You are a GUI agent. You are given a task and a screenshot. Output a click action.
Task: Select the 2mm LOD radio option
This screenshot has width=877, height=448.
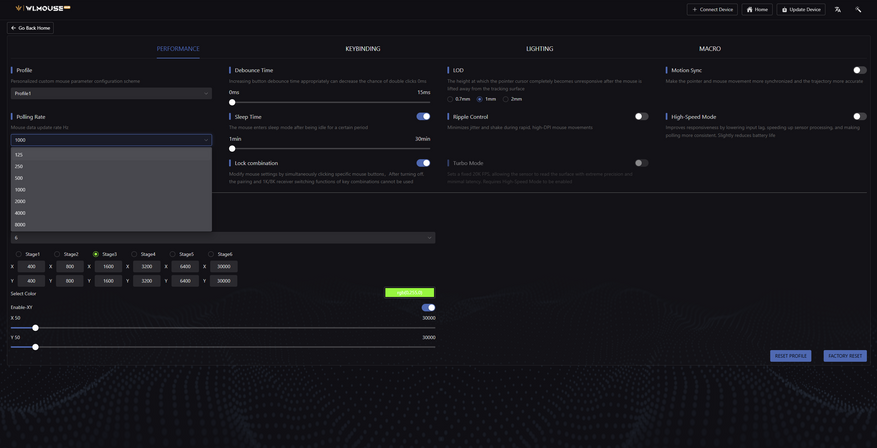pos(513,99)
